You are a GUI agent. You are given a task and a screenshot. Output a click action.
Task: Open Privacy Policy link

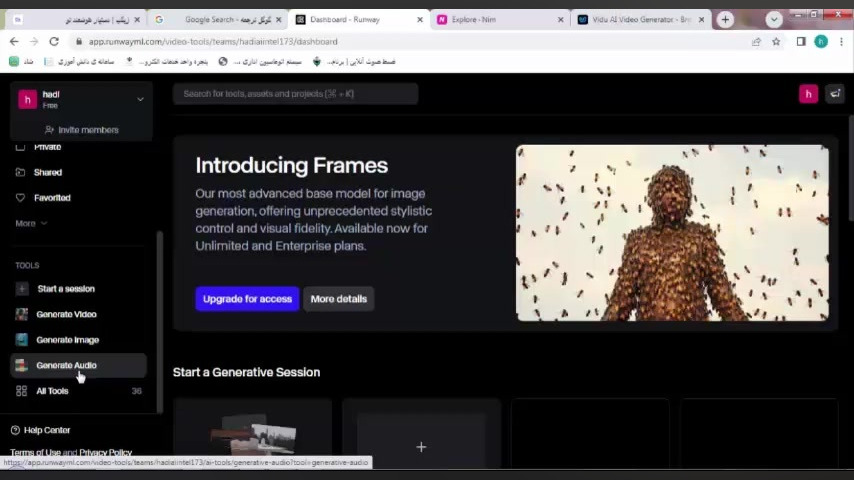106,452
